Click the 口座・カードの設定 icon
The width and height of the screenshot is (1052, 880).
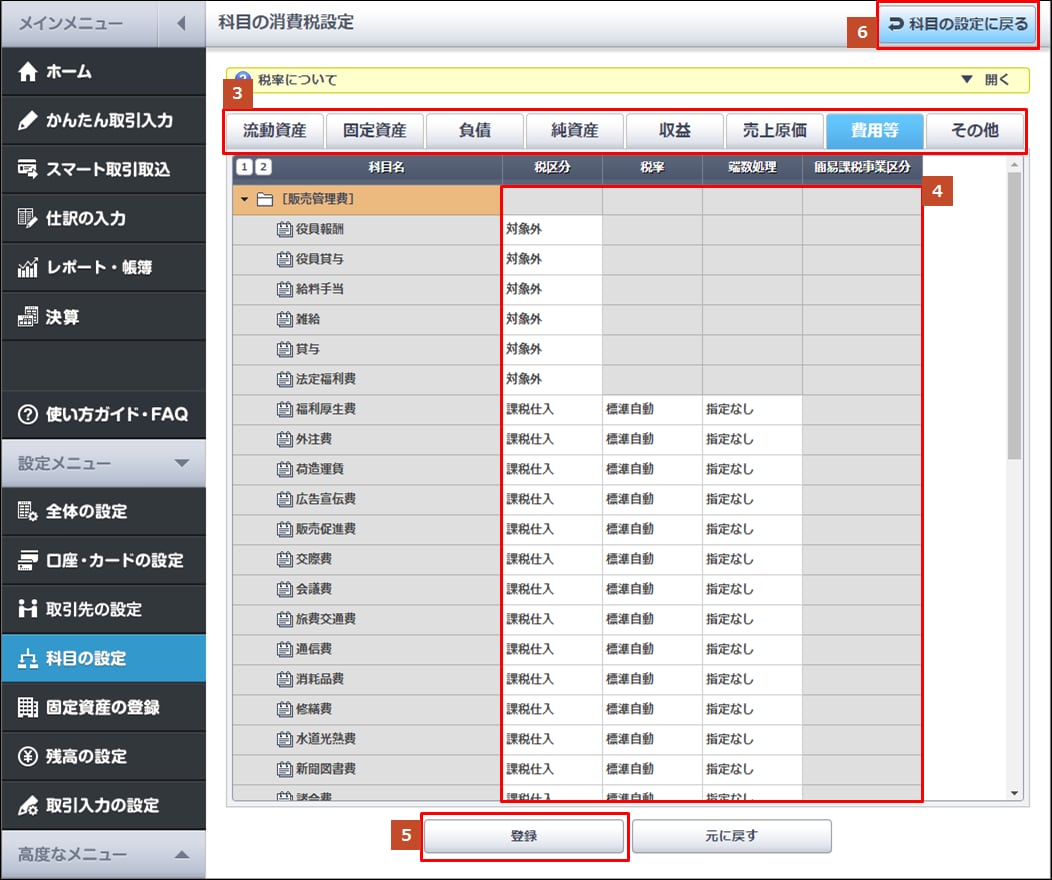[28, 561]
